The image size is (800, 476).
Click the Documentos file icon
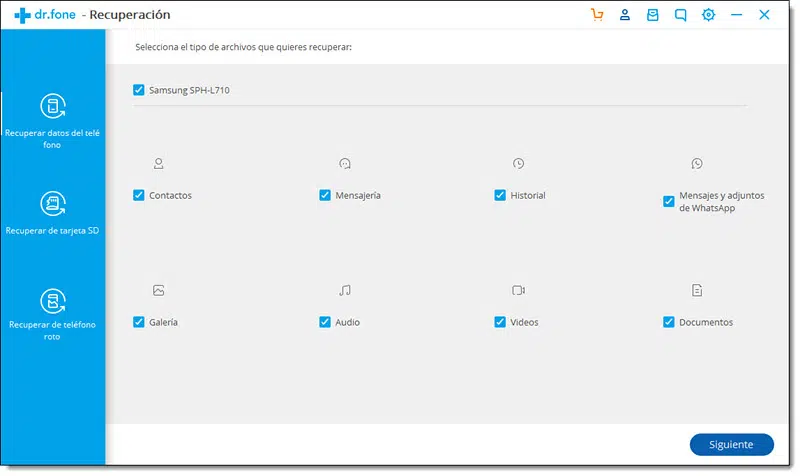697,290
